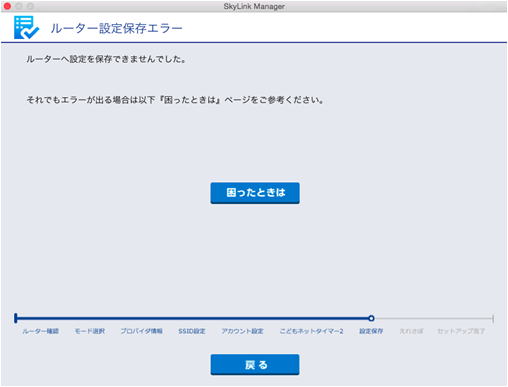Select the 設定保存 step label
This screenshot has height=387, width=508.
pyautogui.click(x=371, y=331)
